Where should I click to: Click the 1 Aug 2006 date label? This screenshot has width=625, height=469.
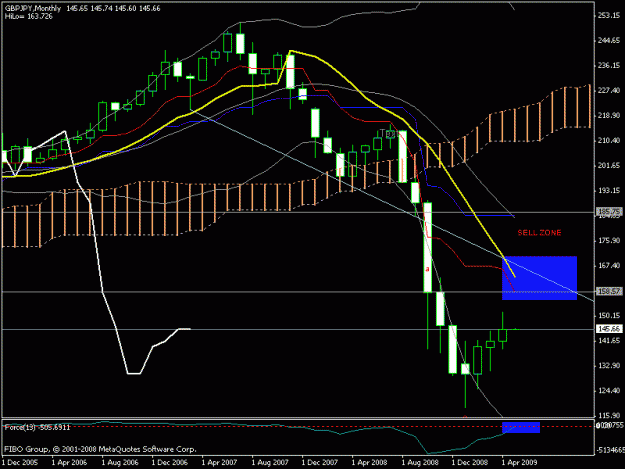120,463
